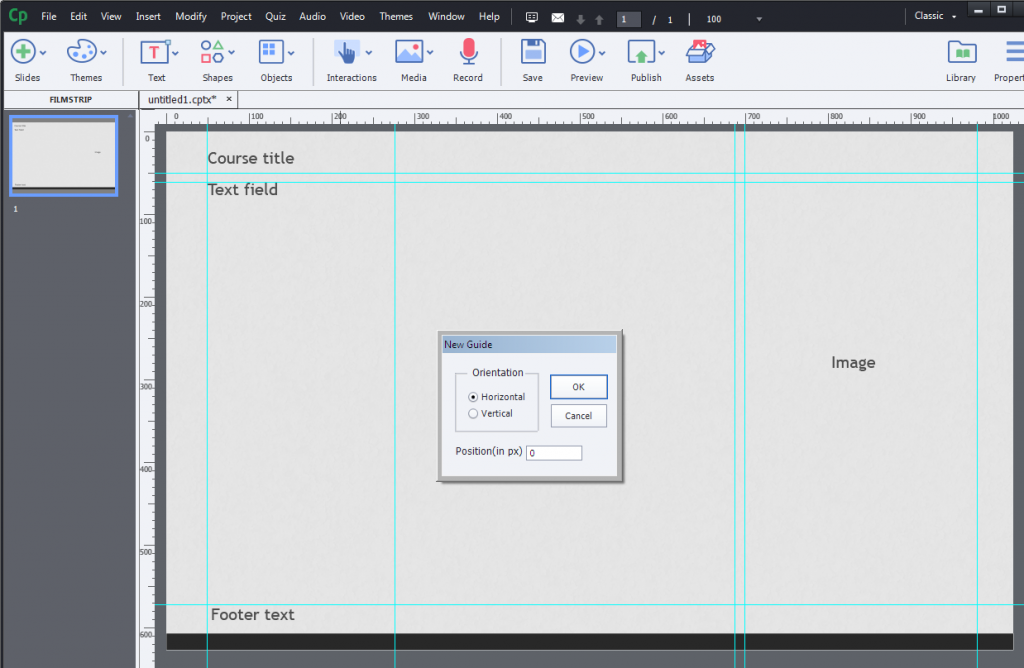Expand the Classic workspace dropdown

[x=935, y=16]
